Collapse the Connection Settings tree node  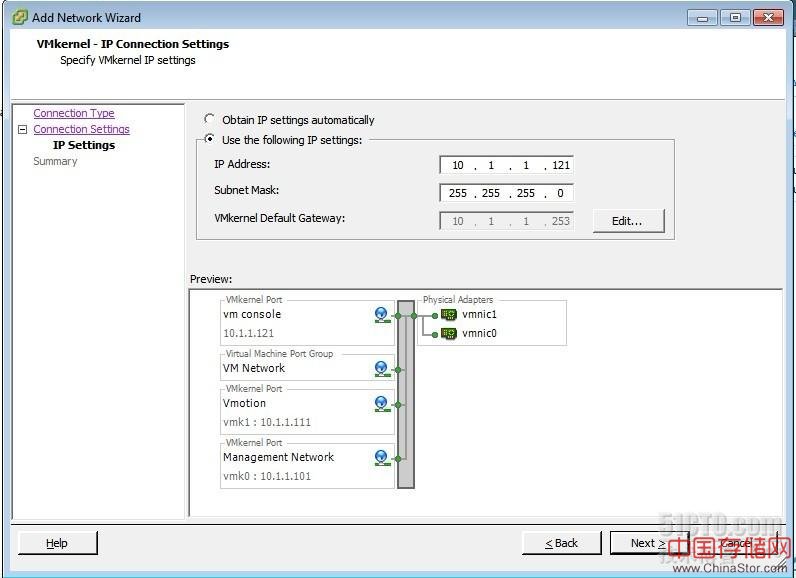(22, 129)
